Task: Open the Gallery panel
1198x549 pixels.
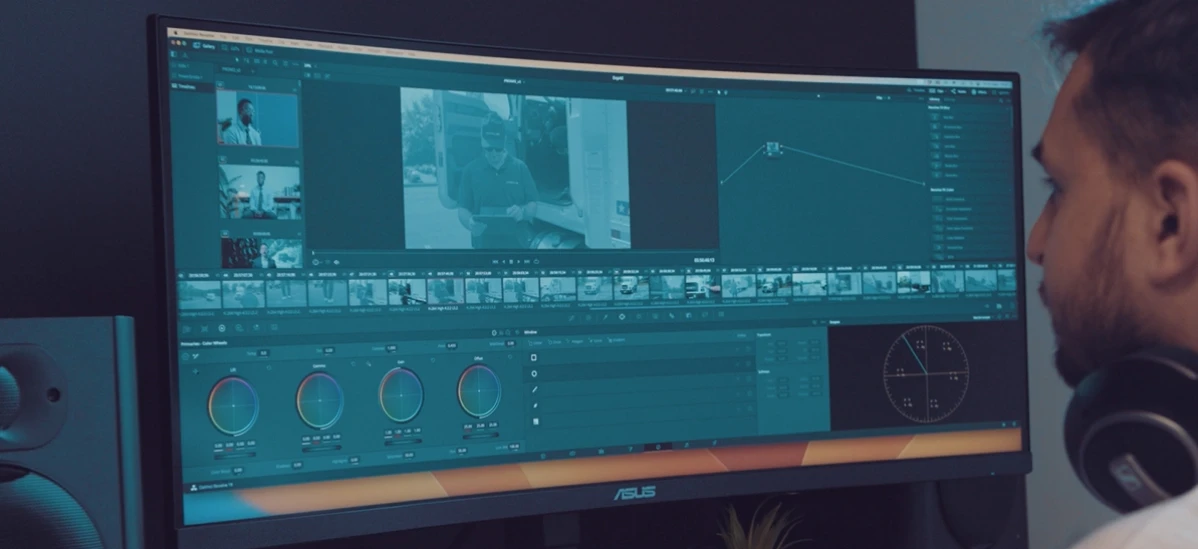Action: pyautogui.click(x=204, y=46)
